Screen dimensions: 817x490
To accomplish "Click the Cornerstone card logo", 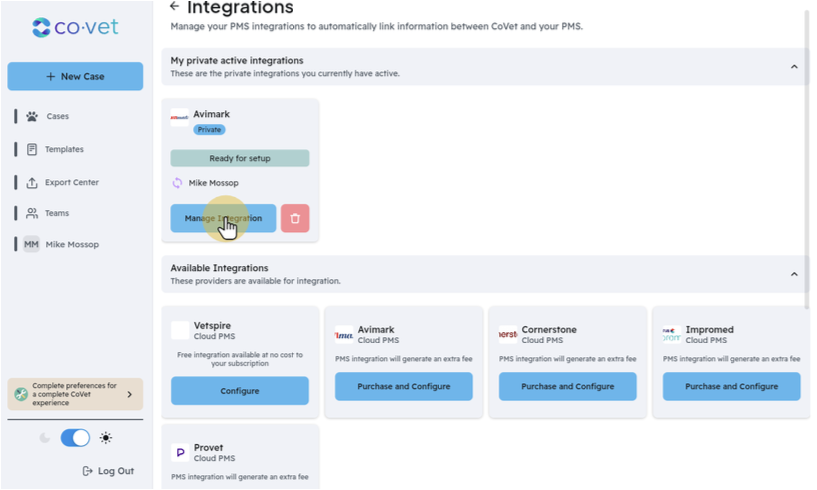I will click(508, 335).
